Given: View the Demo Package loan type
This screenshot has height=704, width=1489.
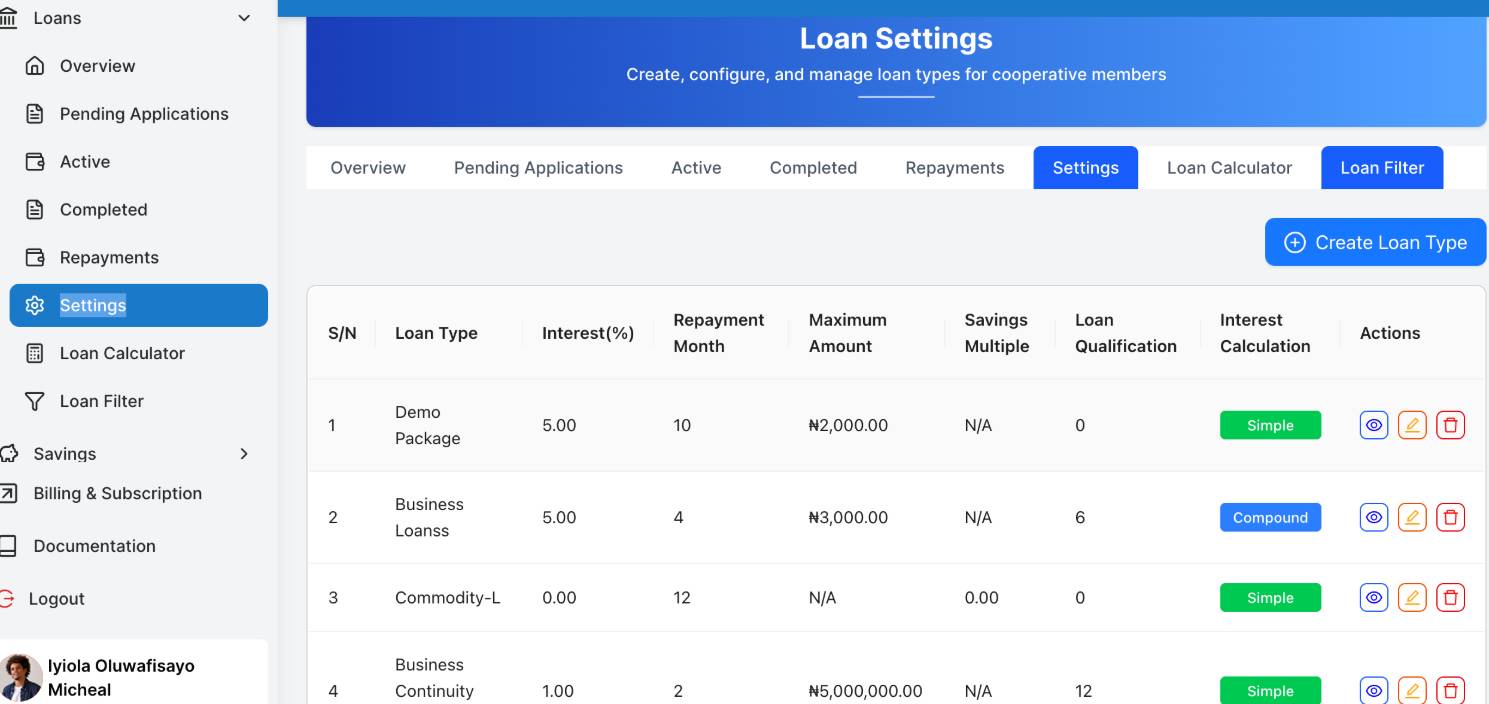Looking at the screenshot, I should (1374, 425).
